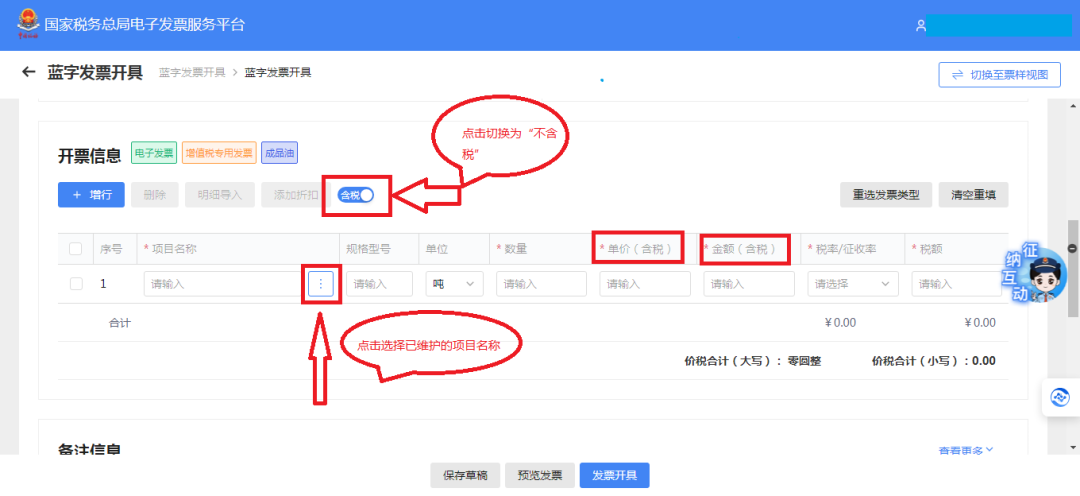The width and height of the screenshot is (1080, 496).
Task: Click the 金额（含税） input field
Action: pyautogui.click(x=749, y=283)
